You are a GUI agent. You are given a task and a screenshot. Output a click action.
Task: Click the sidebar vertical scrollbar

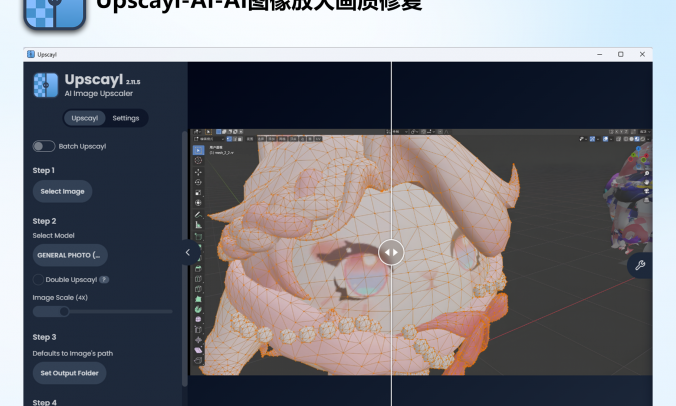point(185,259)
